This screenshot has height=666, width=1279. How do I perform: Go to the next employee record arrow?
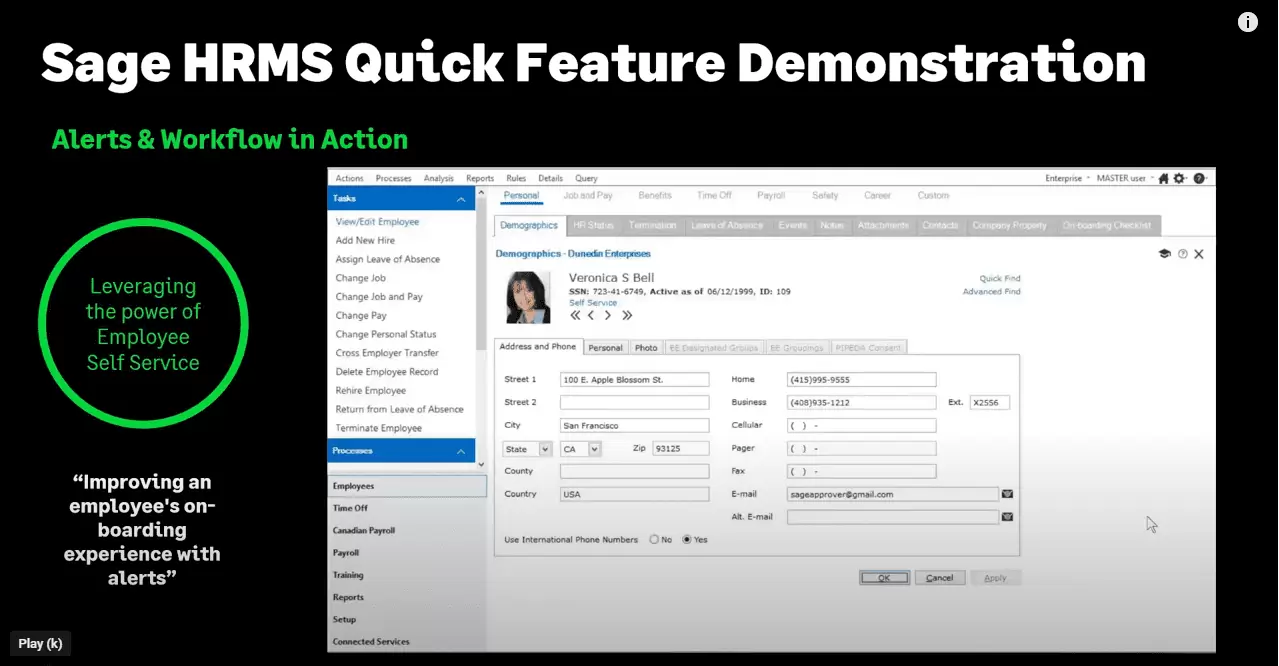click(x=607, y=316)
